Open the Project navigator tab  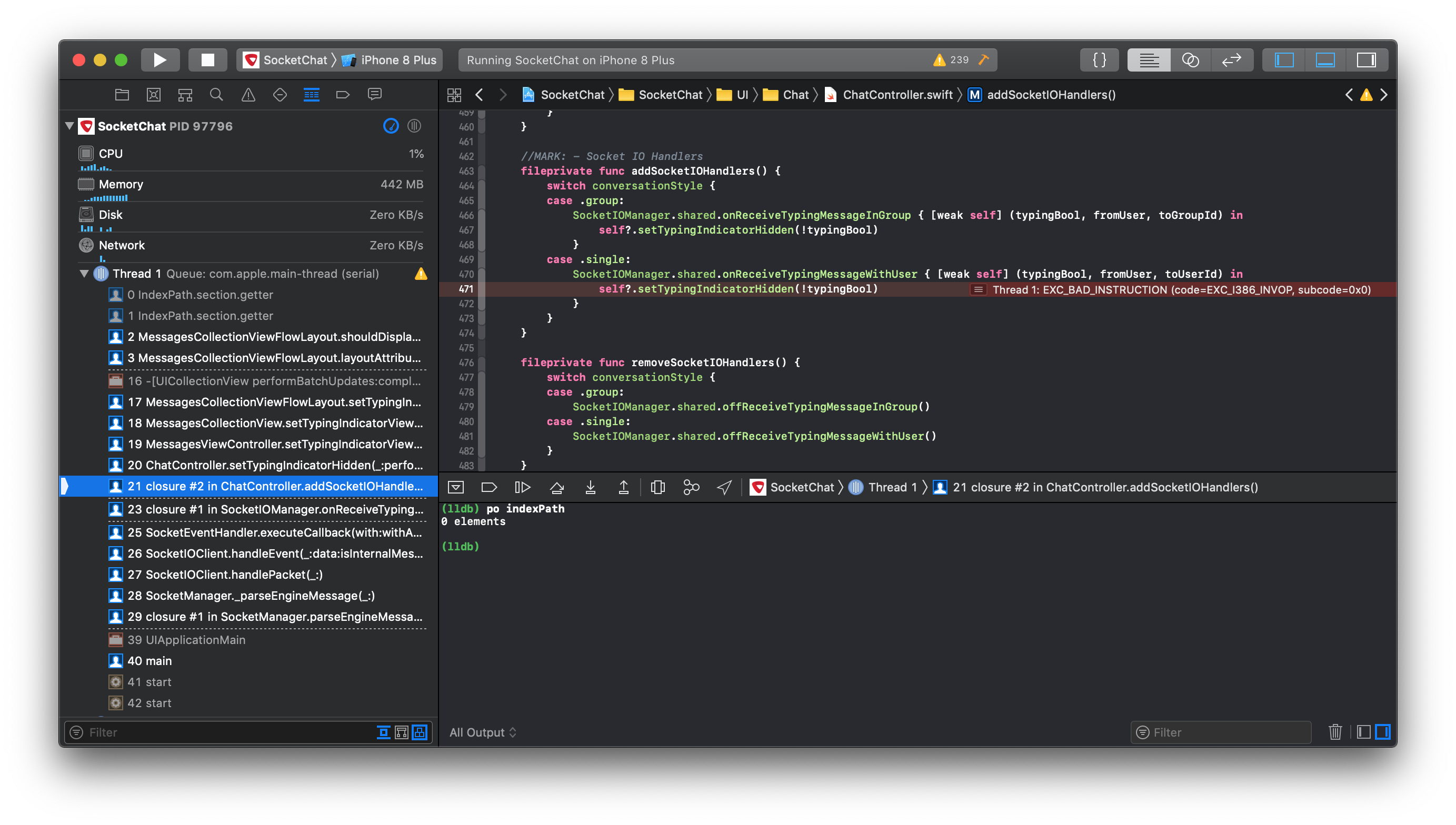click(x=122, y=95)
